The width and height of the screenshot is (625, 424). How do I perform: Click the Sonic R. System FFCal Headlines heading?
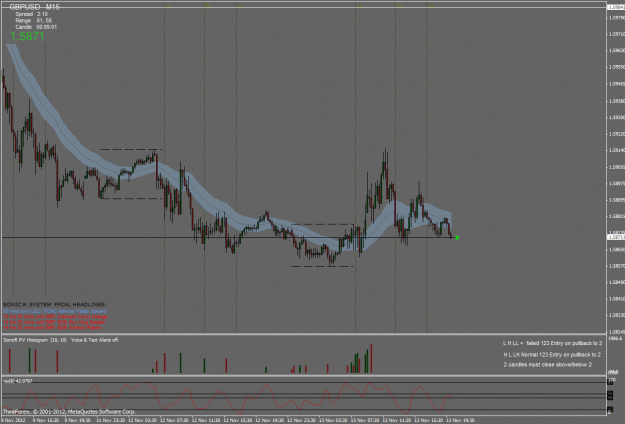pyautogui.click(x=55, y=305)
